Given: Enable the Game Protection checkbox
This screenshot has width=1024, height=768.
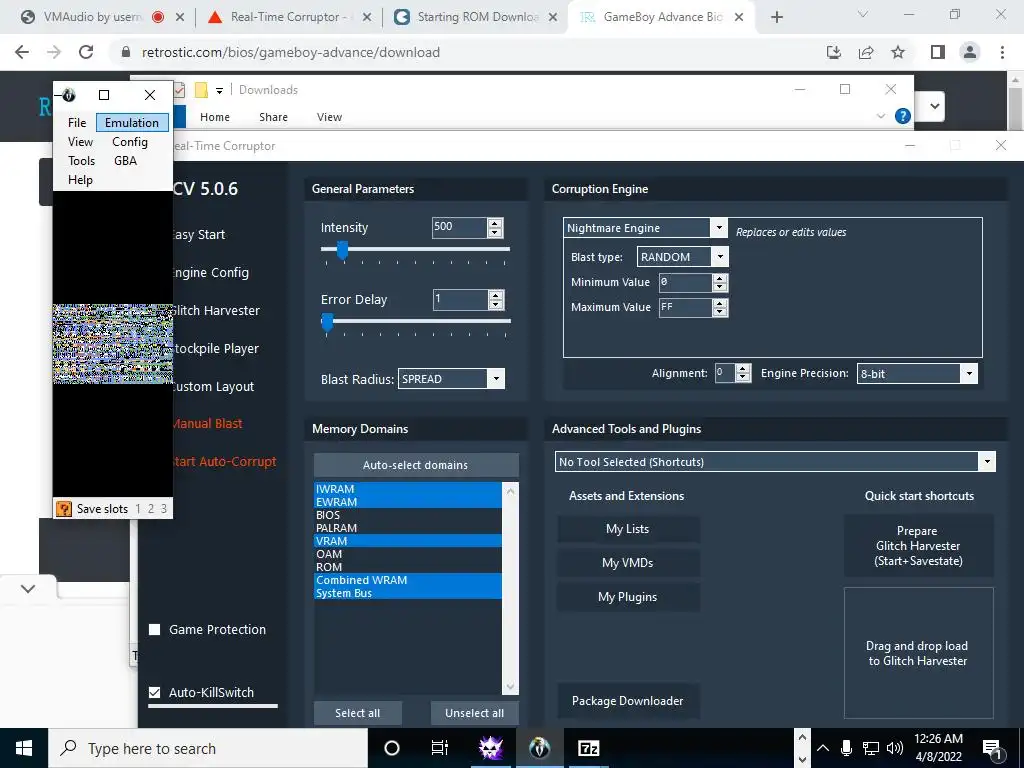Looking at the screenshot, I should (155, 630).
